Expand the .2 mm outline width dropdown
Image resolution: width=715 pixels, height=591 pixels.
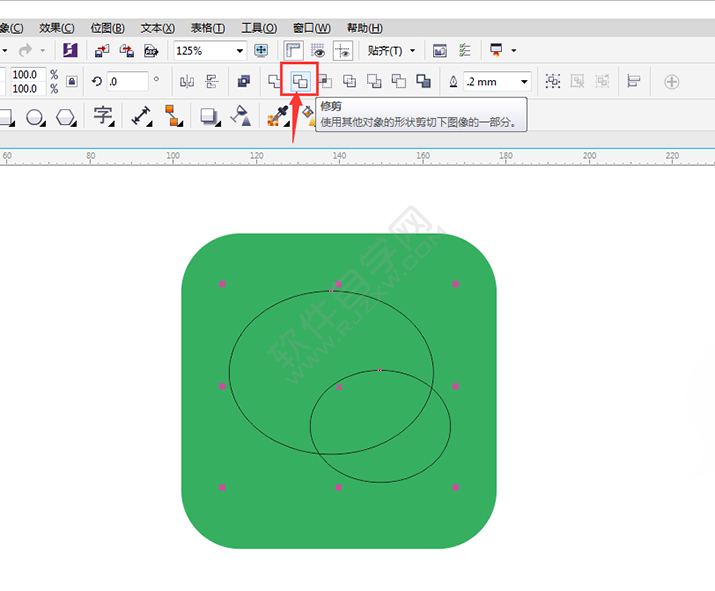(x=523, y=82)
